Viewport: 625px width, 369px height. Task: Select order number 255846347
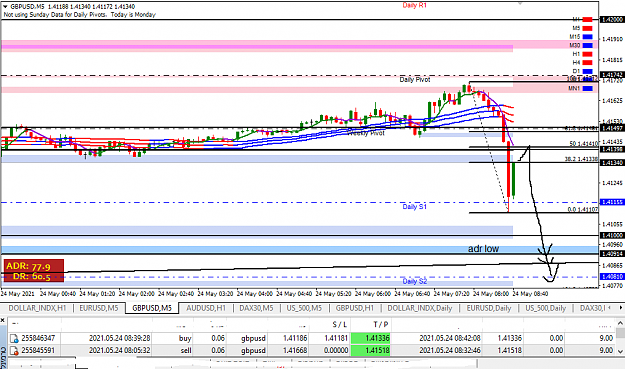click(38, 338)
